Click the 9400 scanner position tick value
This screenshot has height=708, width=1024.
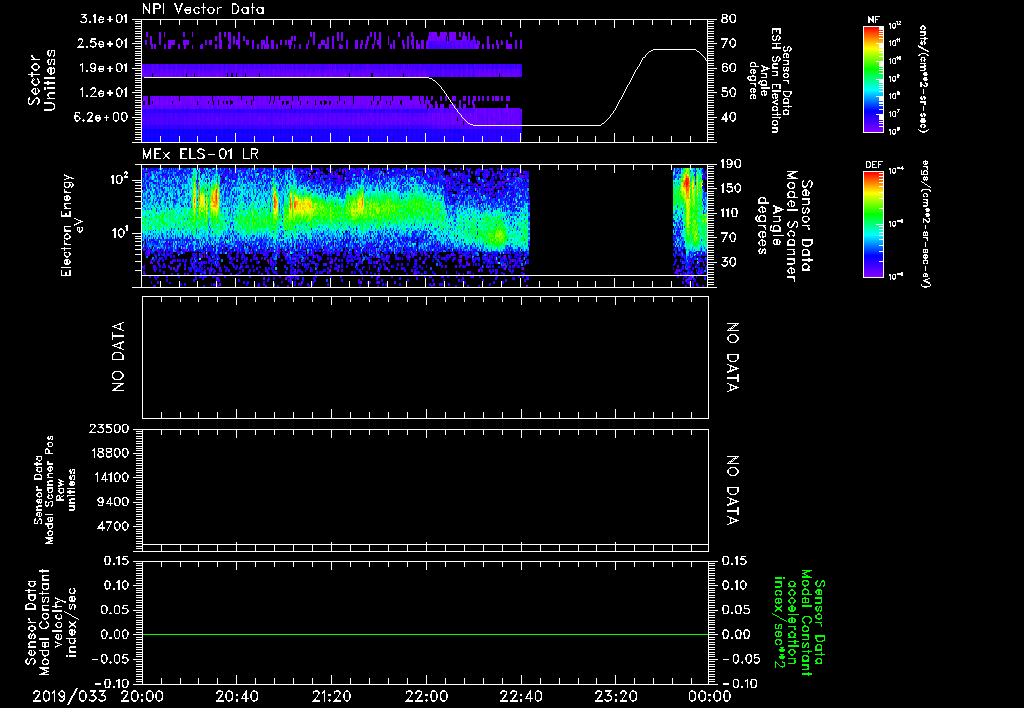click(112, 502)
